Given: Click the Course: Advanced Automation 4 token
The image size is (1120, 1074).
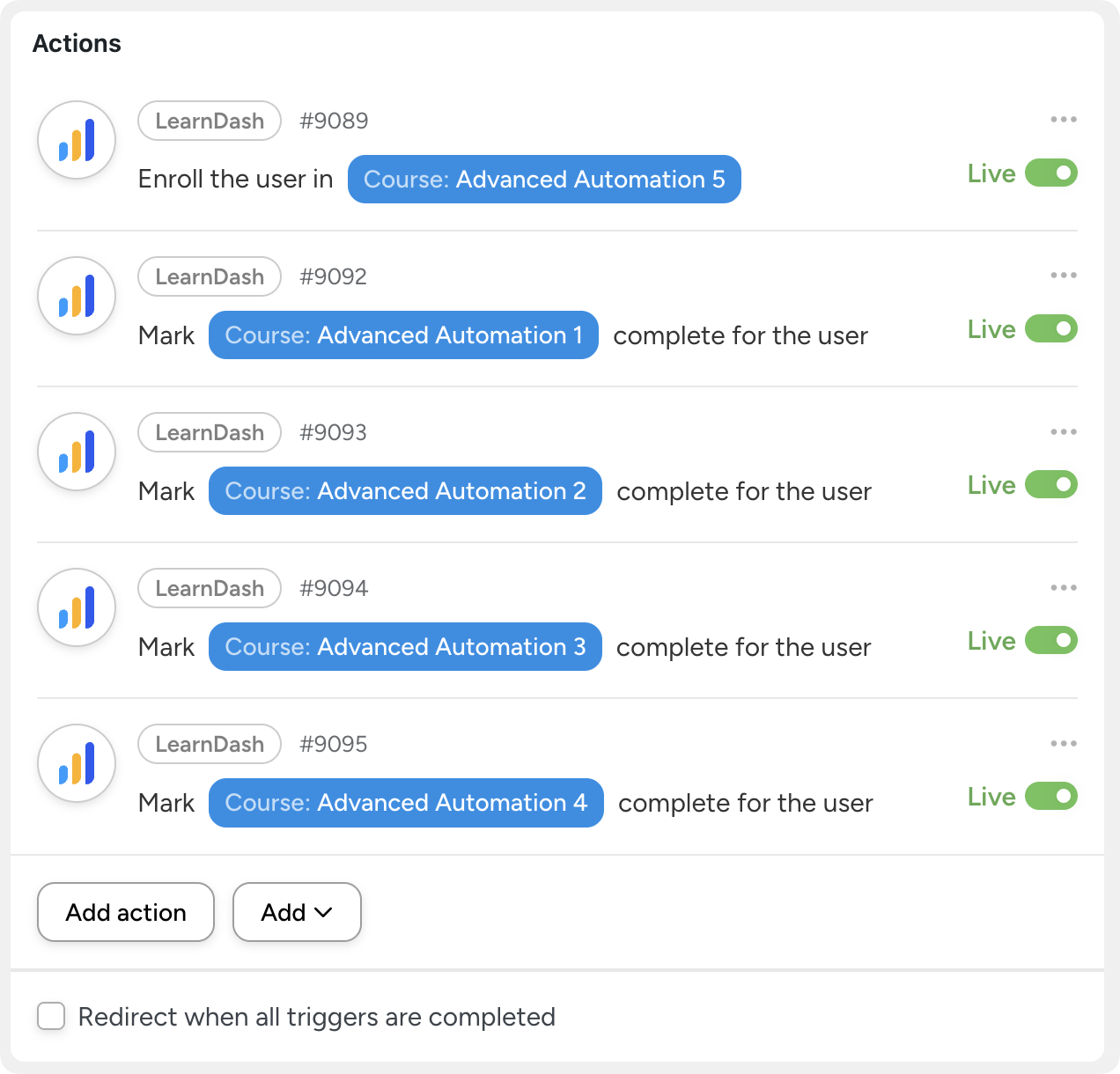Looking at the screenshot, I should tap(406, 803).
